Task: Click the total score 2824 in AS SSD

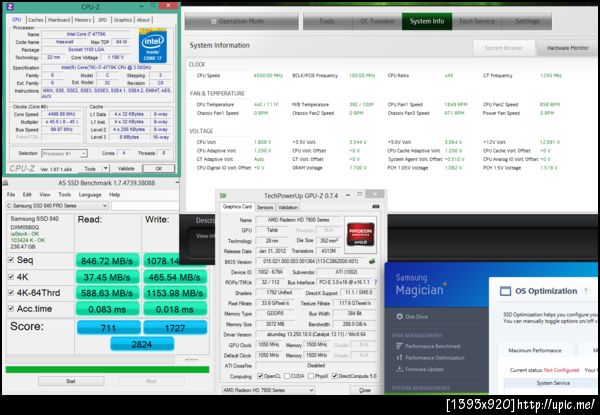Action: click(142, 344)
